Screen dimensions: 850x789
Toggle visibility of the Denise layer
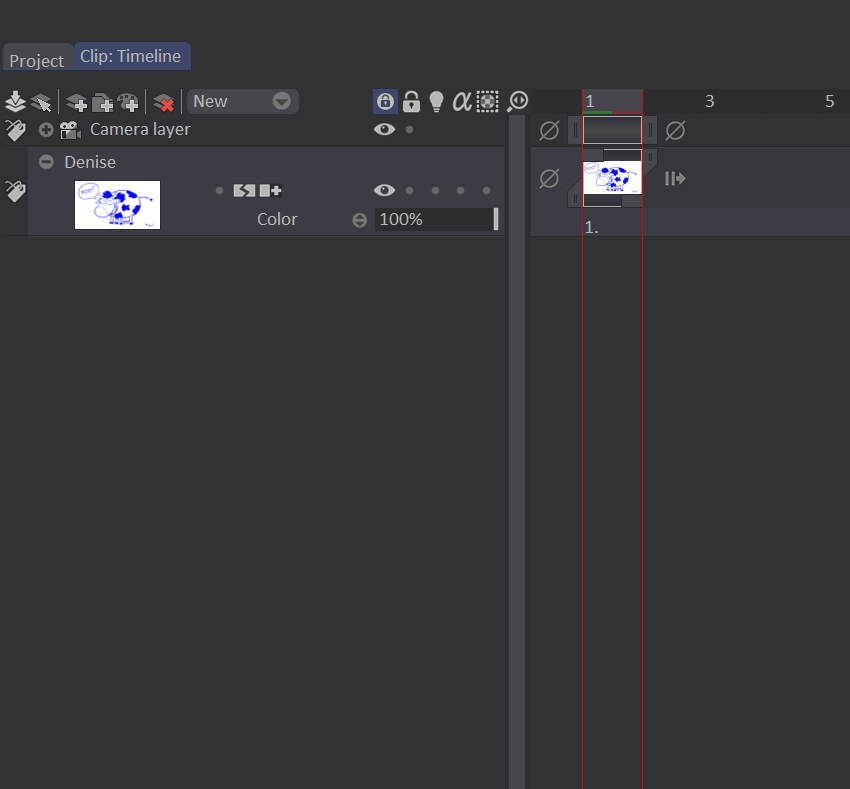(384, 190)
